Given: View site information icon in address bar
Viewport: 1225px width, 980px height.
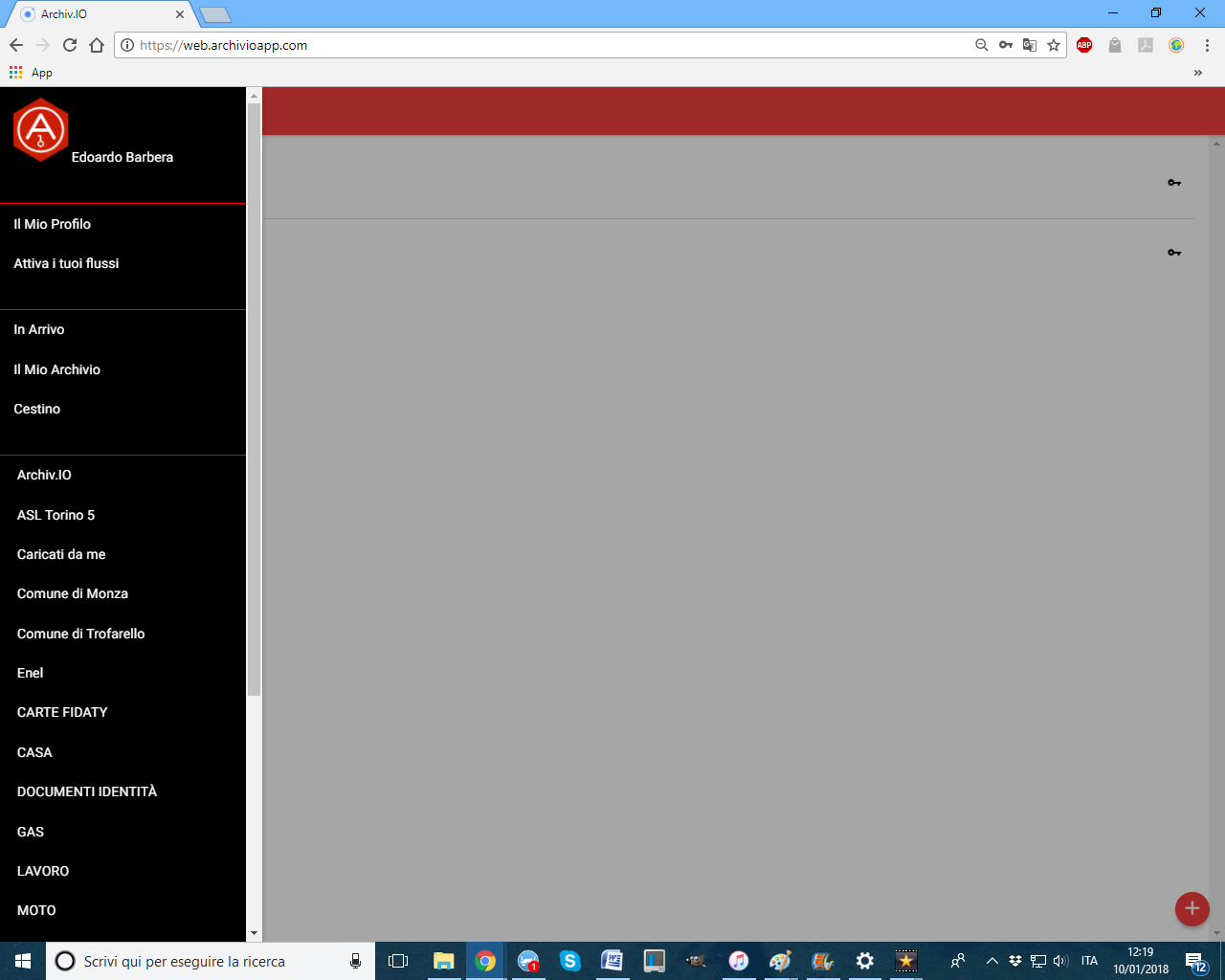Looking at the screenshot, I should pyautogui.click(x=127, y=45).
